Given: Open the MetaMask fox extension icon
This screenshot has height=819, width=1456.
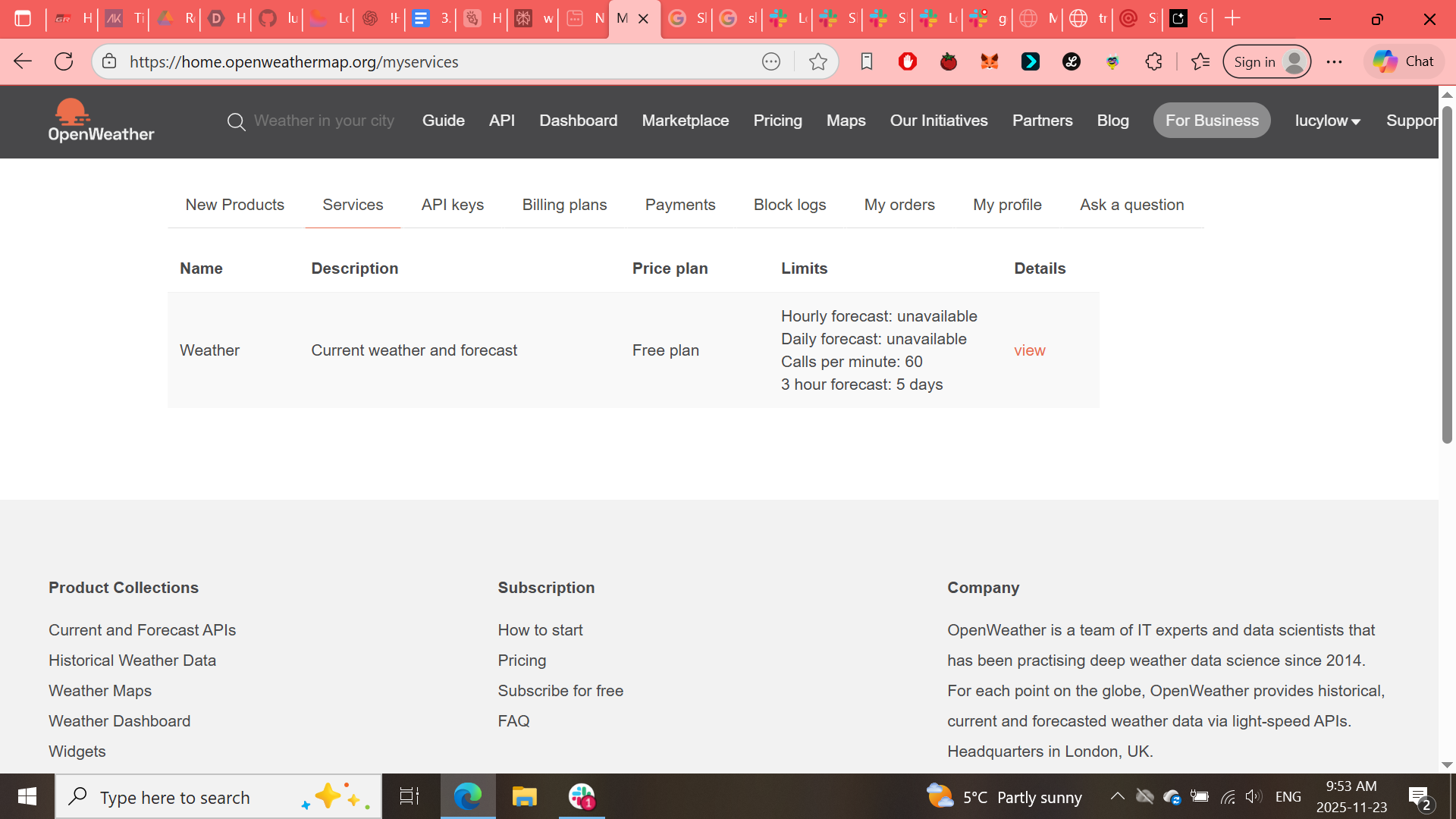Looking at the screenshot, I should click(x=989, y=61).
